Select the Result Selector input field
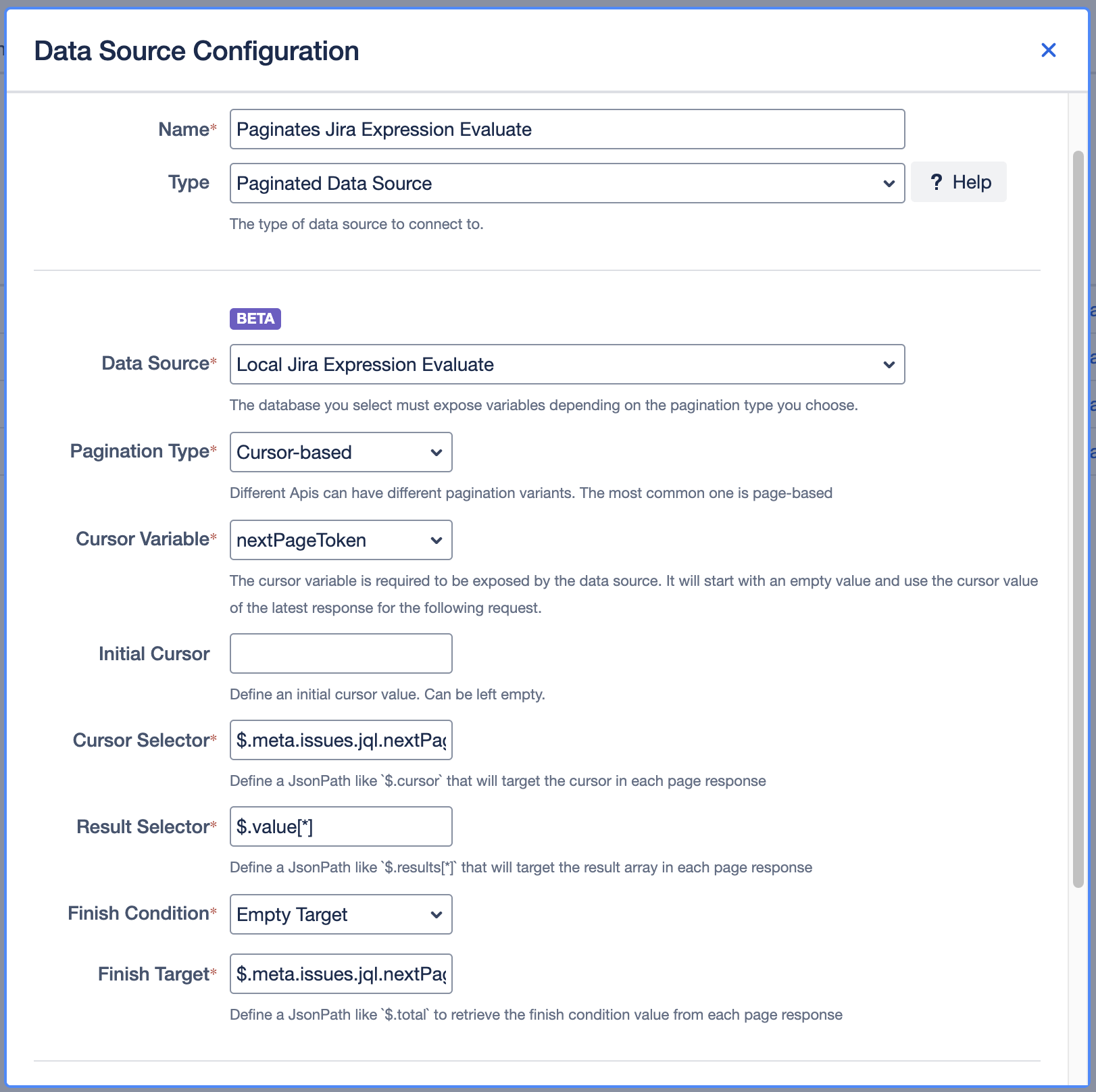Screen dimensions: 1096x1092 [x=341, y=826]
